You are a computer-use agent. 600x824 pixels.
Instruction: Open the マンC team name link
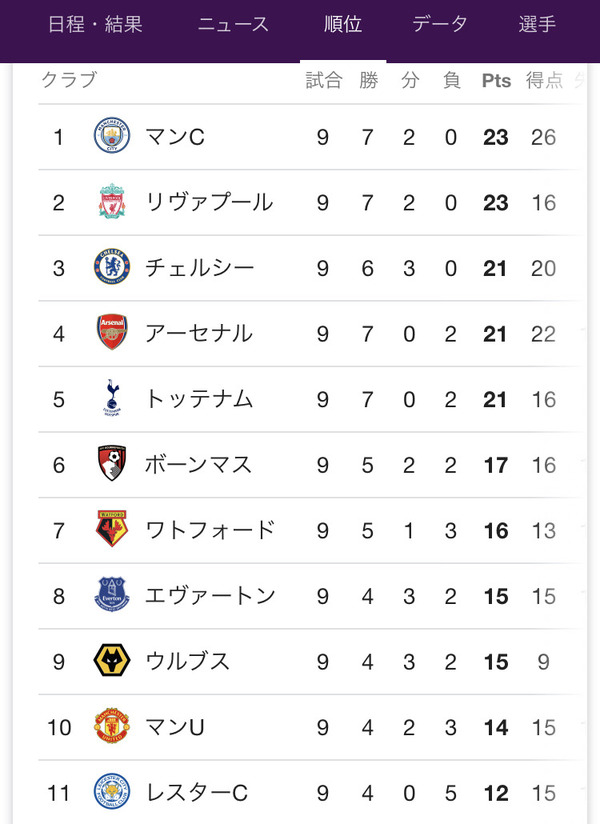[175, 137]
